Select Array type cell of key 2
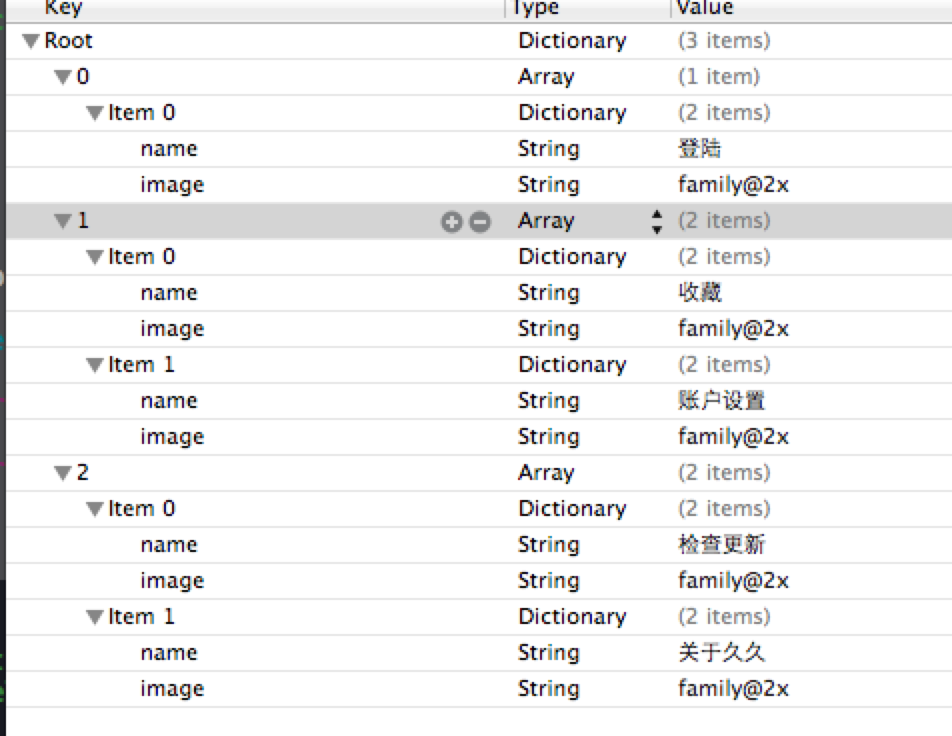952x736 pixels. tap(546, 472)
